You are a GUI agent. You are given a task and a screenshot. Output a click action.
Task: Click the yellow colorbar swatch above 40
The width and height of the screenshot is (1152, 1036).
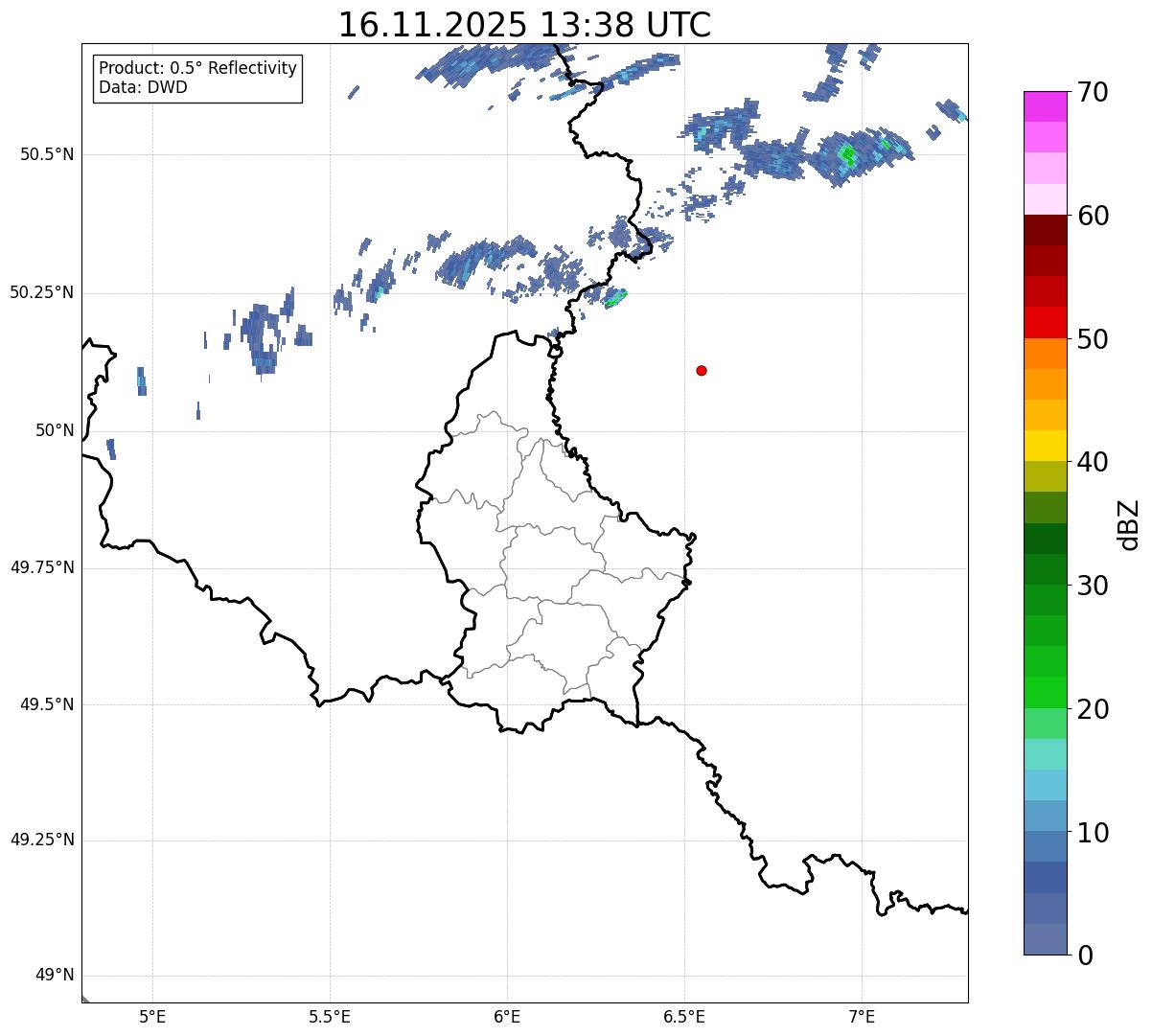click(x=1045, y=446)
